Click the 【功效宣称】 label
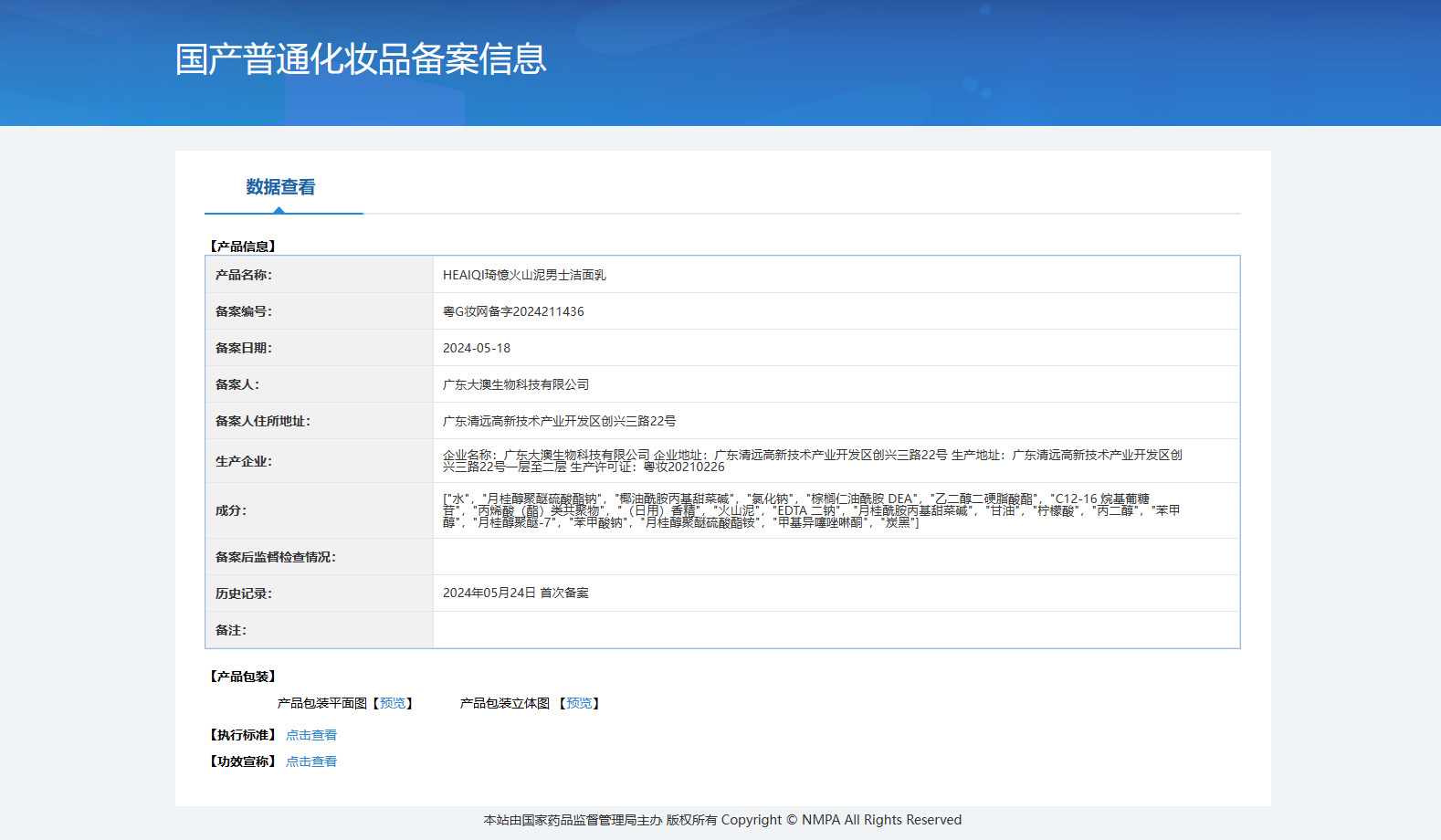 click(x=243, y=761)
